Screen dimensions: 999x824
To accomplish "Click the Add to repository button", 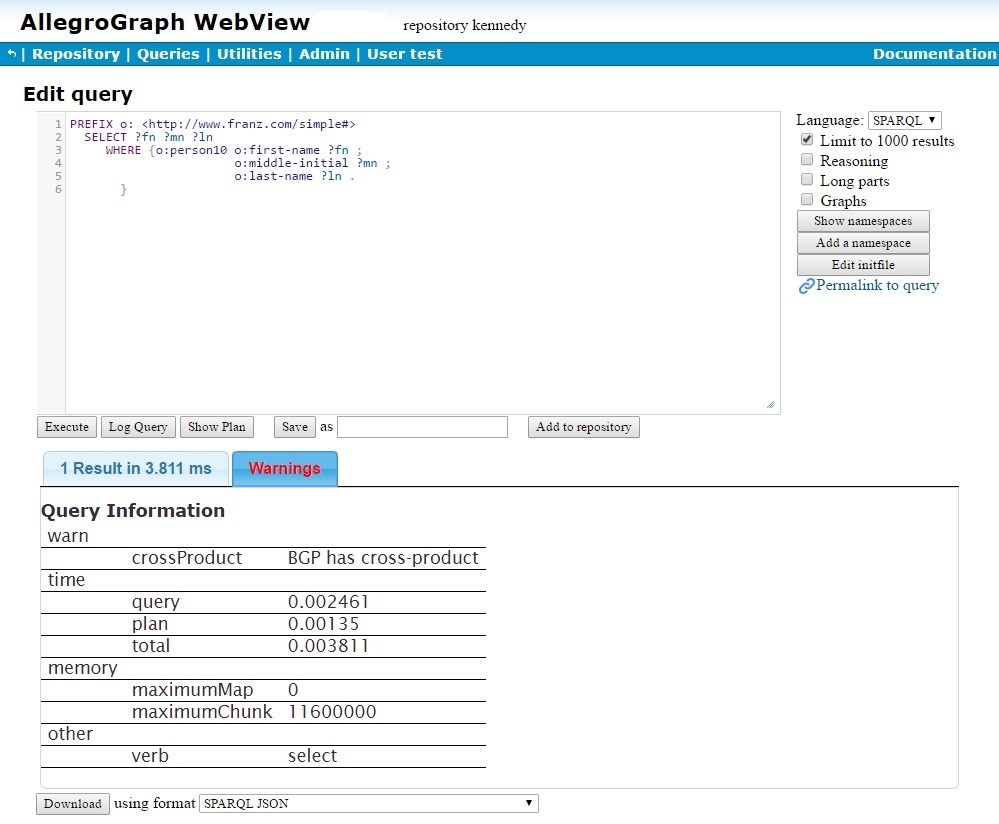I will pos(583,427).
